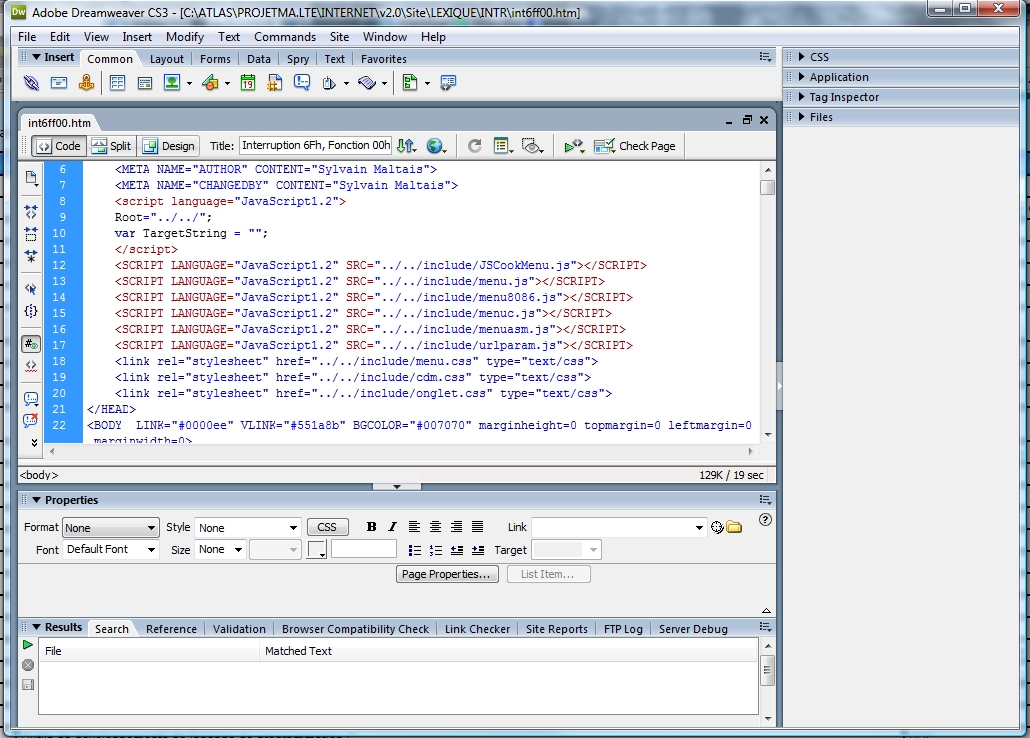Insert a table using the toolbar icon
Image resolution: width=1030 pixels, height=738 pixels.
click(x=118, y=83)
